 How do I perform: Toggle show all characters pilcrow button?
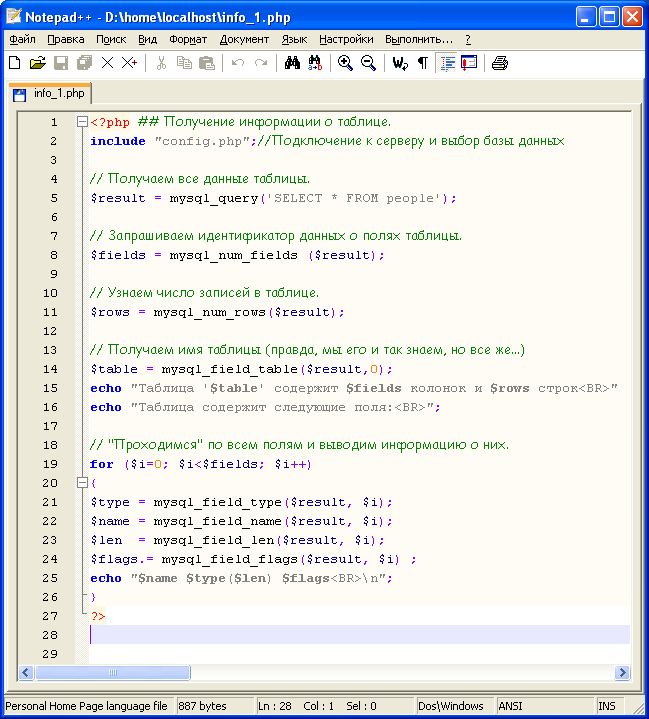(422, 63)
